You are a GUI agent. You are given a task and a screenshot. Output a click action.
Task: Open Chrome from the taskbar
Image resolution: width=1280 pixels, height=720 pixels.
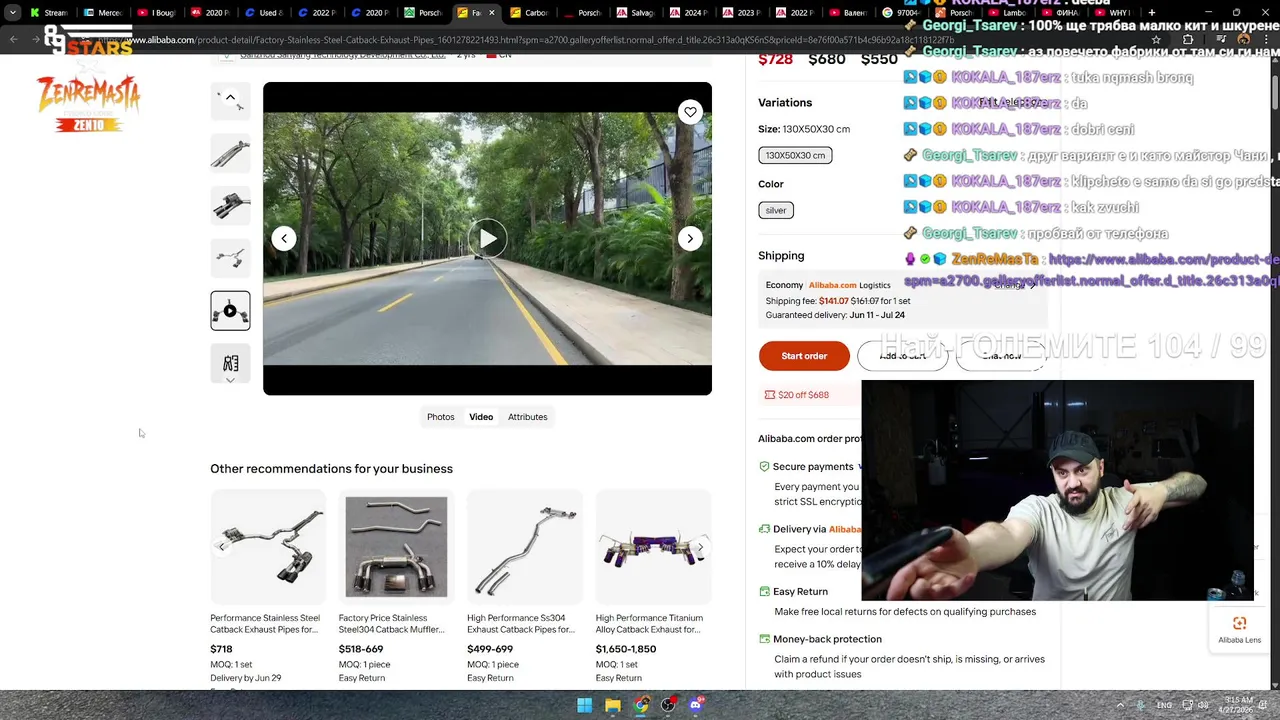pyautogui.click(x=640, y=705)
